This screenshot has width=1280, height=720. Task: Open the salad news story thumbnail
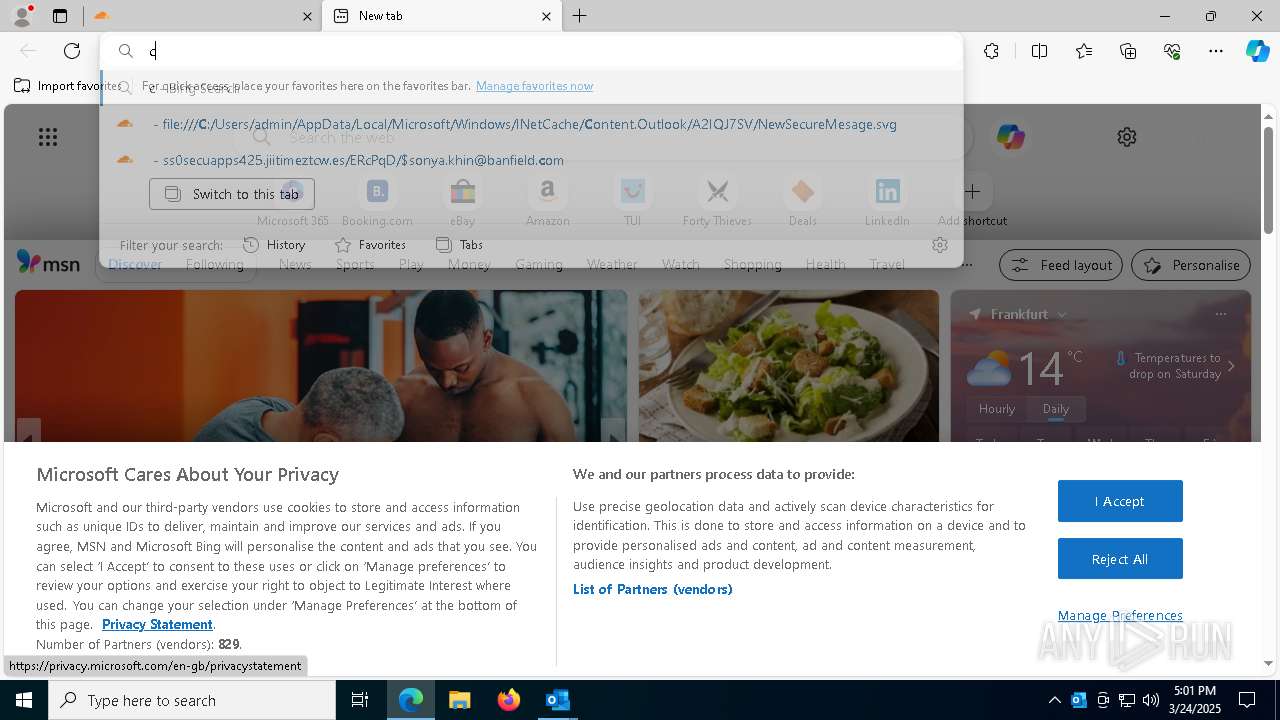click(789, 365)
